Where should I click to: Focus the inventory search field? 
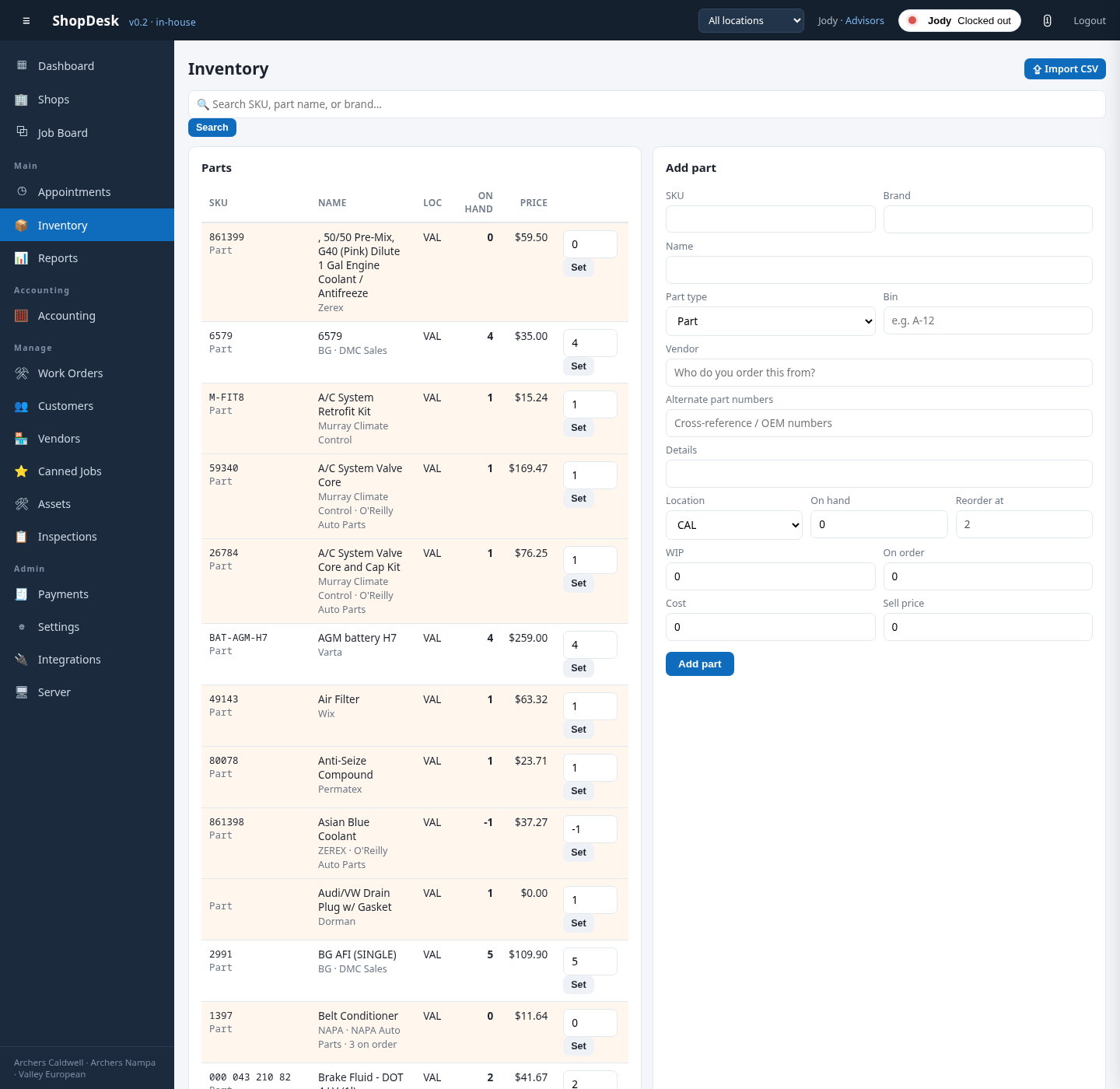(646, 104)
